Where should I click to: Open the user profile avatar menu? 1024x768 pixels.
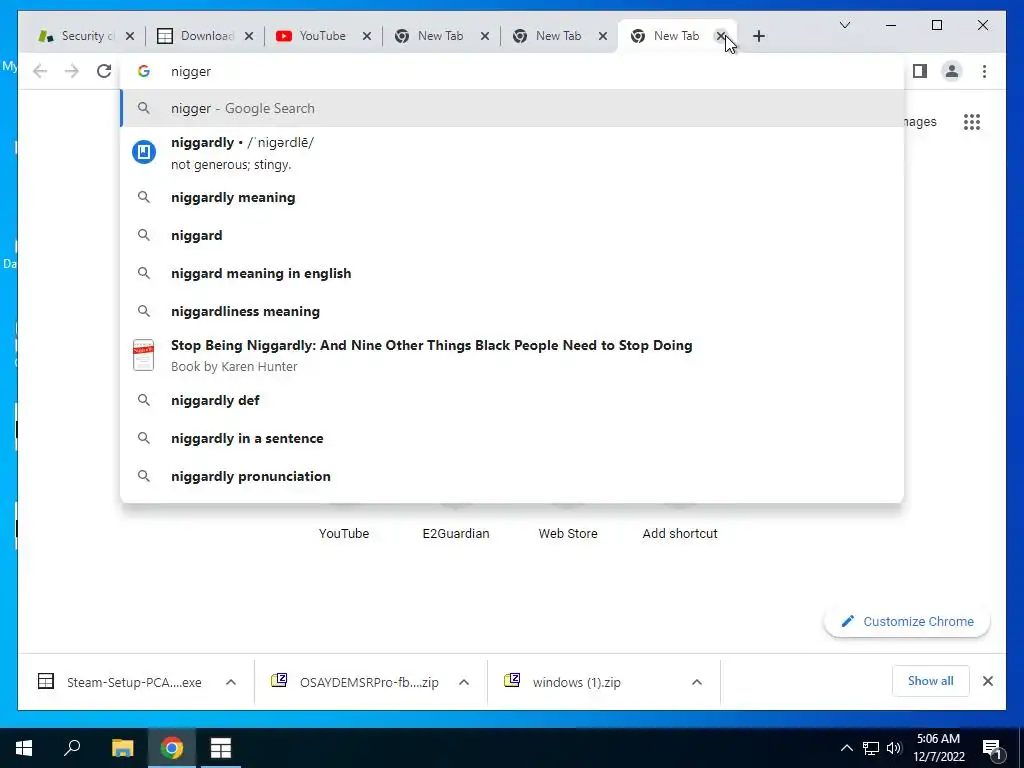[x=952, y=71]
